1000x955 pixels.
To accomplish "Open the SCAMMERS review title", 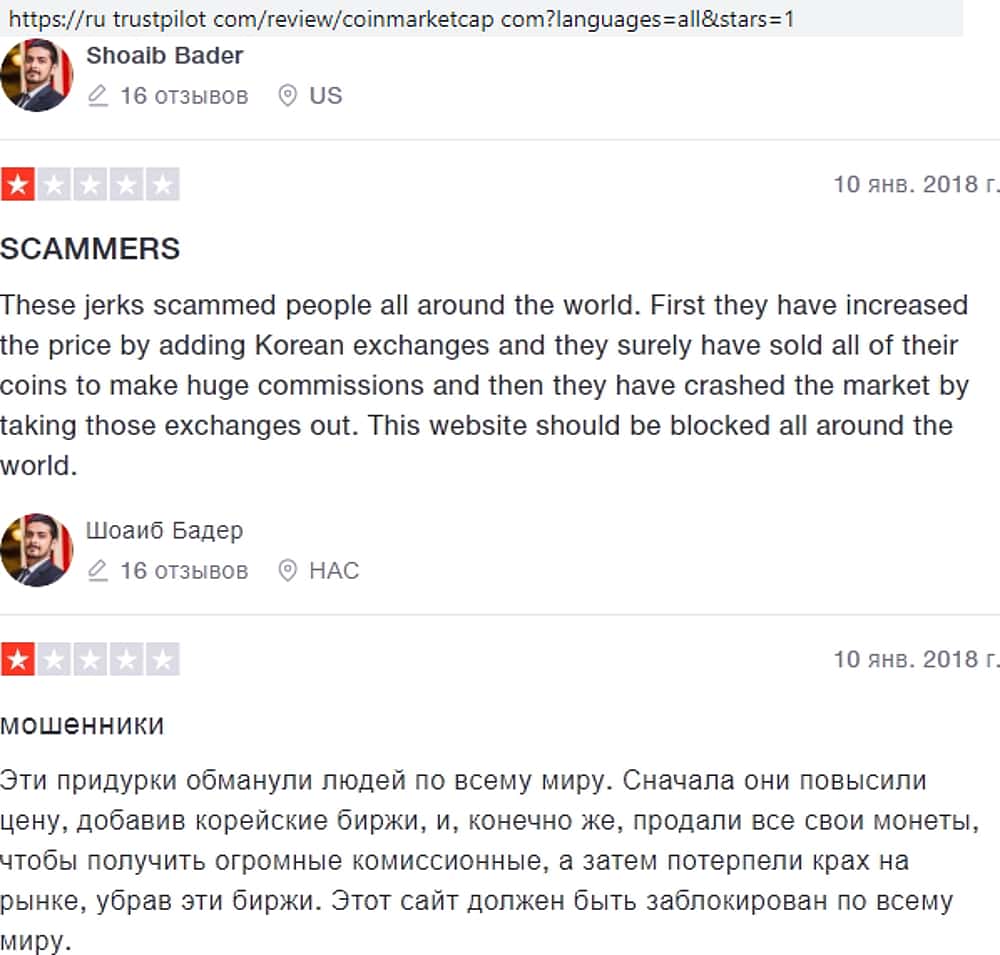I will 90,249.
